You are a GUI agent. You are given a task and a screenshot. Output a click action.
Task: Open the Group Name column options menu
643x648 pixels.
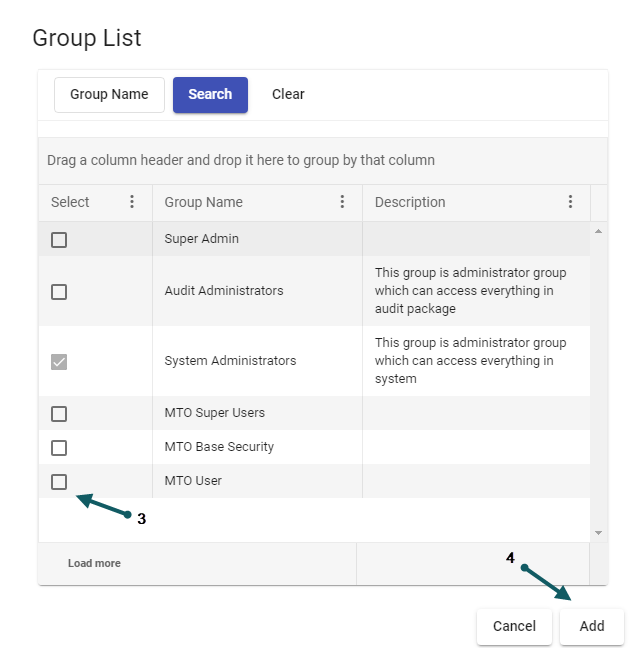[x=342, y=202]
